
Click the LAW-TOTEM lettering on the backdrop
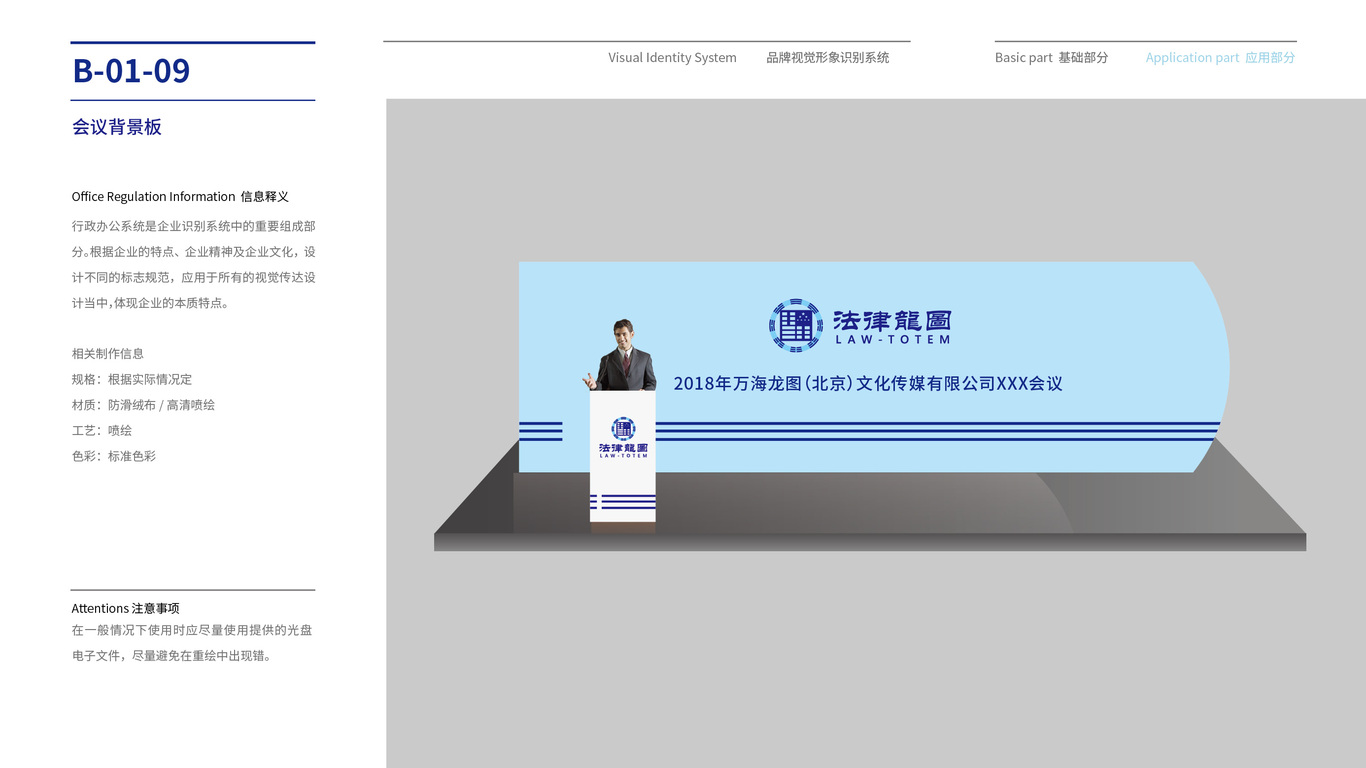pos(892,340)
